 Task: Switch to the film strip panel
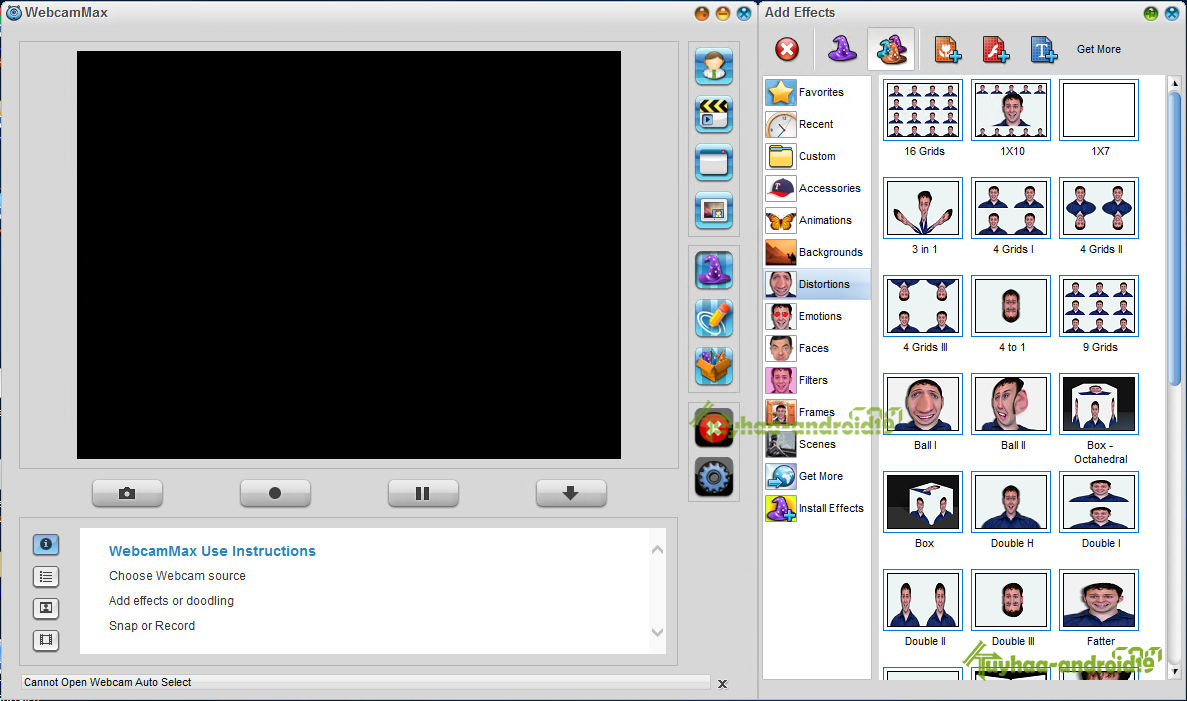(45, 640)
